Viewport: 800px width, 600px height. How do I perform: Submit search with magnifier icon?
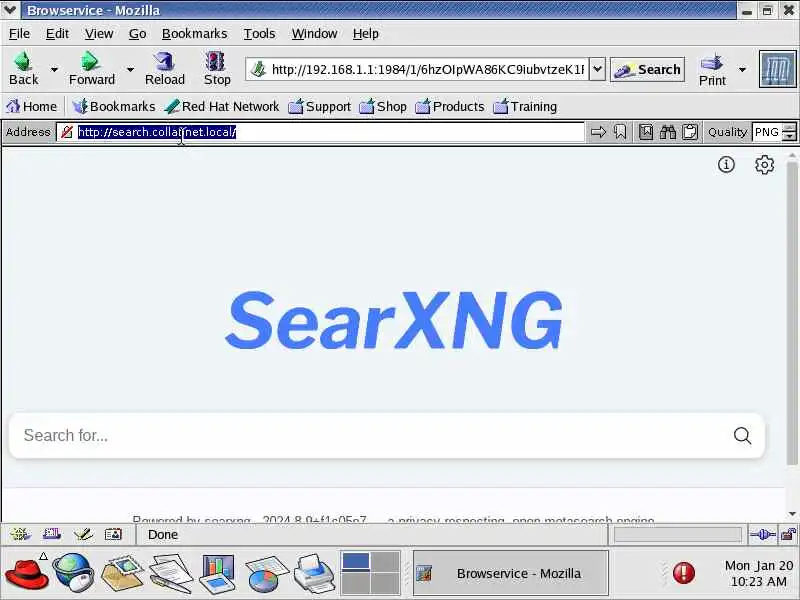pos(742,436)
